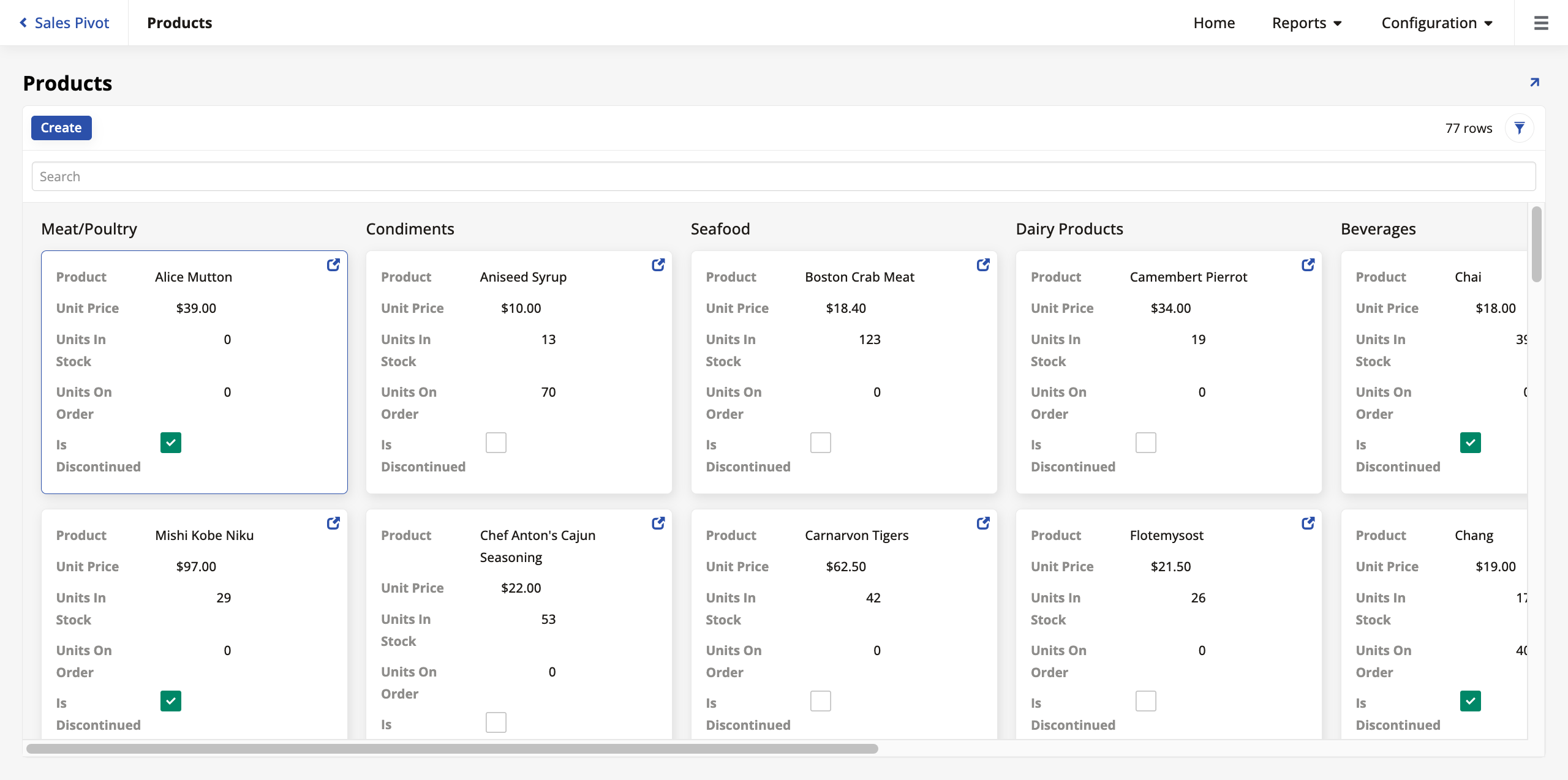Open the Carnarvon Tigers record link
The image size is (1568, 780).
click(x=983, y=523)
